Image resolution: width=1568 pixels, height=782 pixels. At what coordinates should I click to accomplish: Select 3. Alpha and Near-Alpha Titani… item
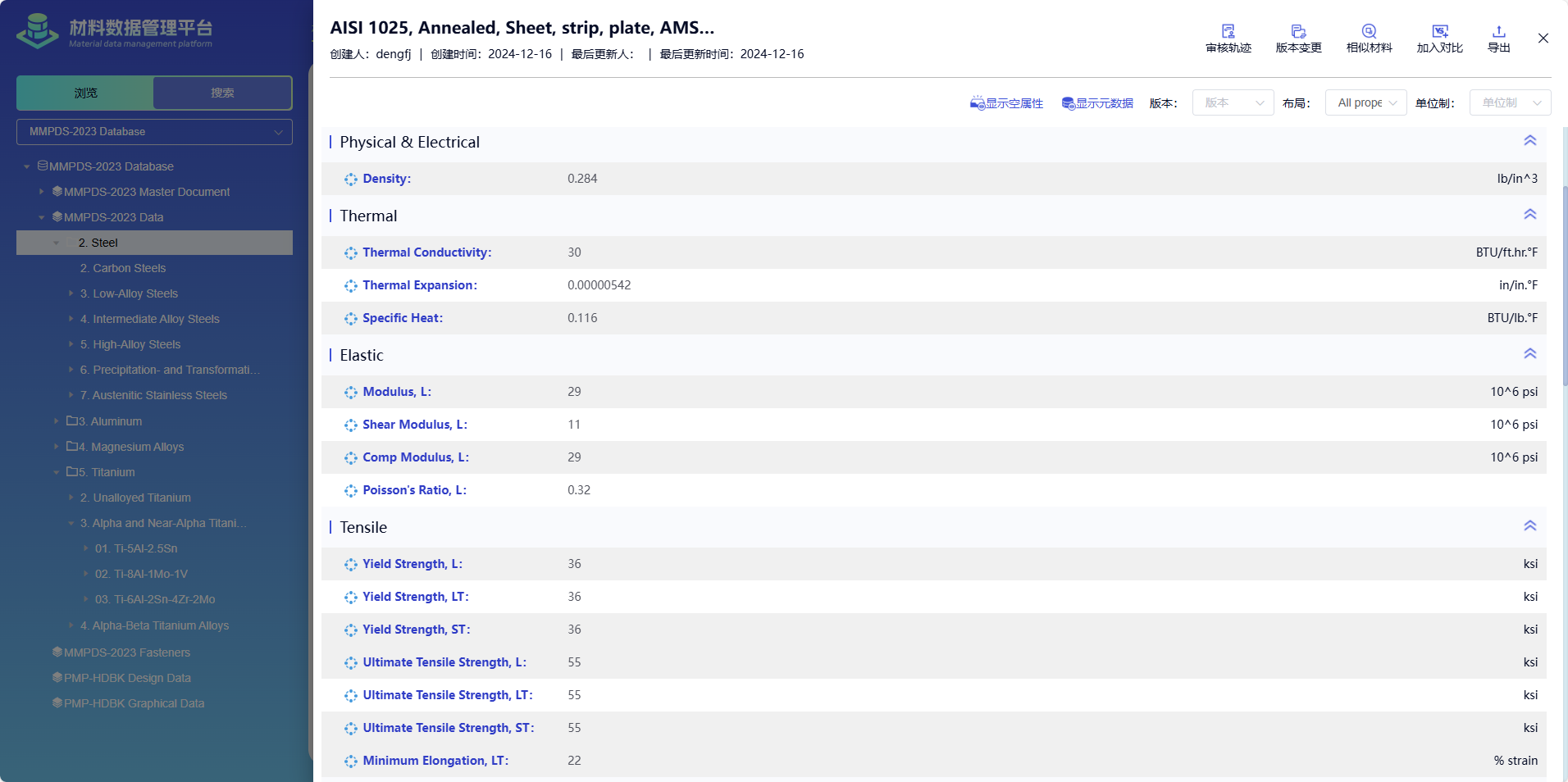coord(163,523)
